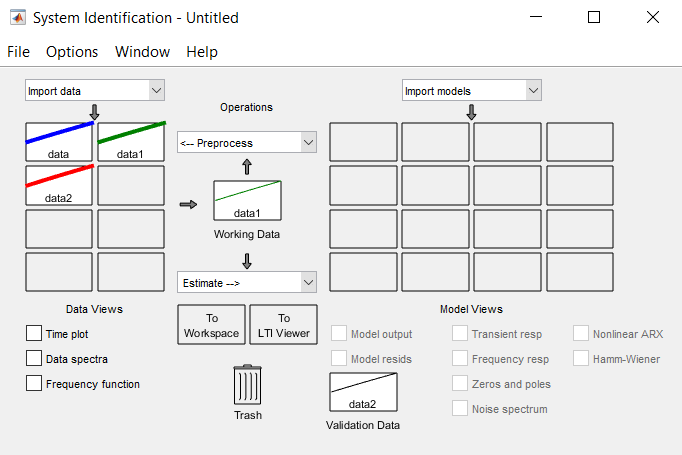Open the Import models dropdown

[472, 90]
